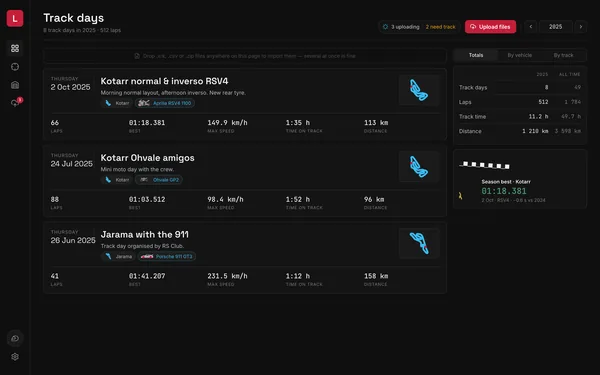Click Mini moto day with the crew description
The height and width of the screenshot is (375, 600).
click(x=137, y=169)
